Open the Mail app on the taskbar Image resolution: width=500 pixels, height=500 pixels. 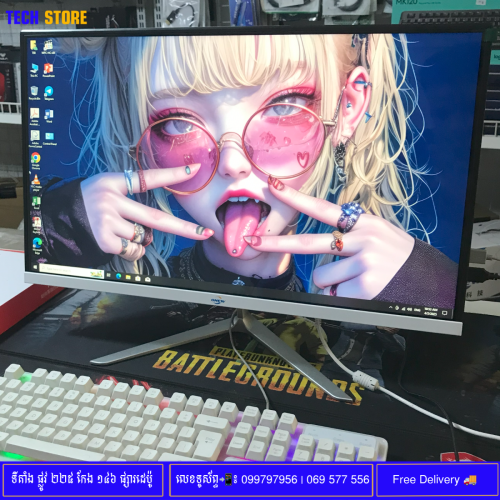[x=148, y=279]
